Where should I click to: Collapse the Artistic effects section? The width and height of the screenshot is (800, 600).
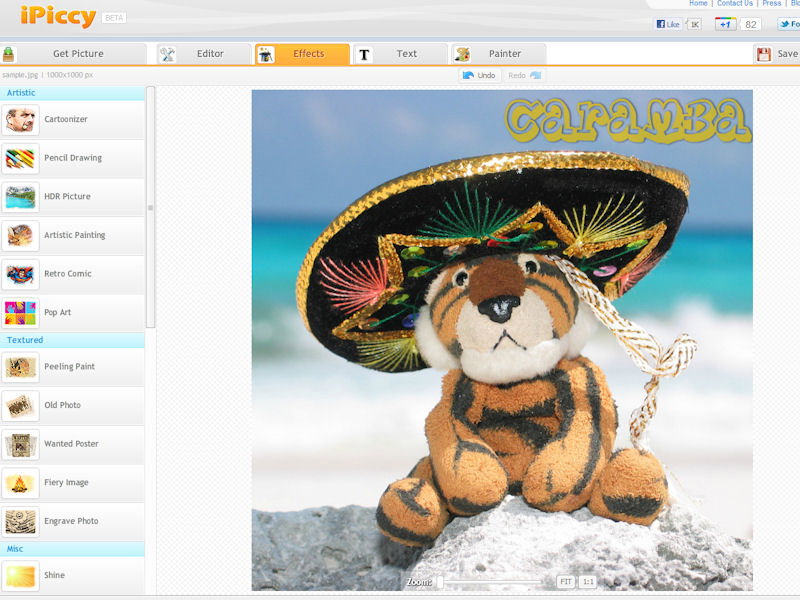pyautogui.click(x=72, y=93)
